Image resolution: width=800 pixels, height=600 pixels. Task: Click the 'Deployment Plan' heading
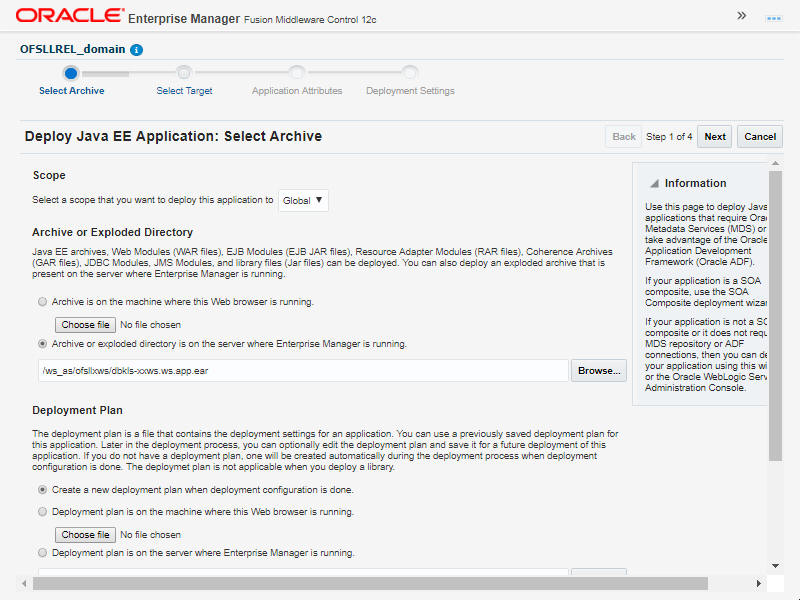[x=77, y=410]
